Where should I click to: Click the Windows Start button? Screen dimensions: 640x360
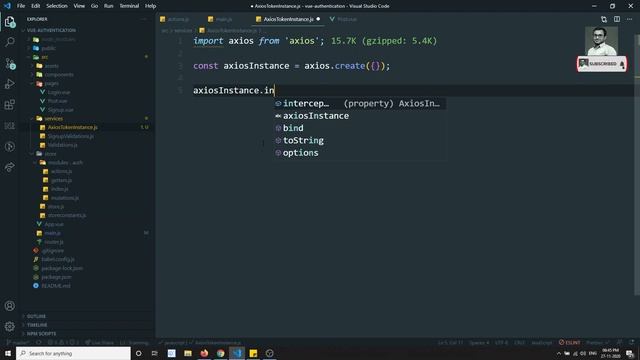tap(8, 353)
